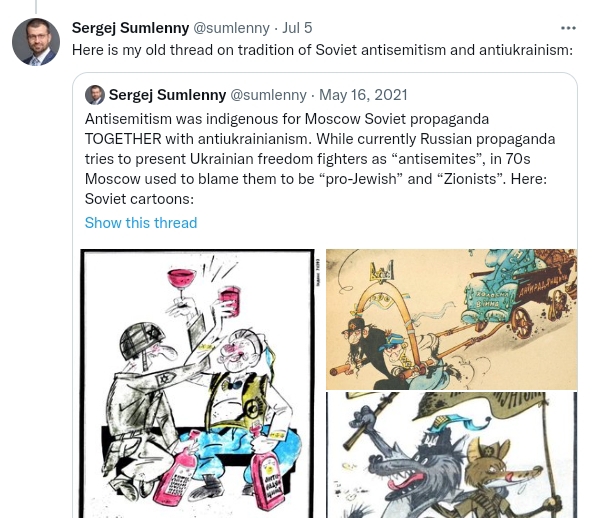Open the three-dot more options menu
The height and width of the screenshot is (518, 592).
click(568, 28)
